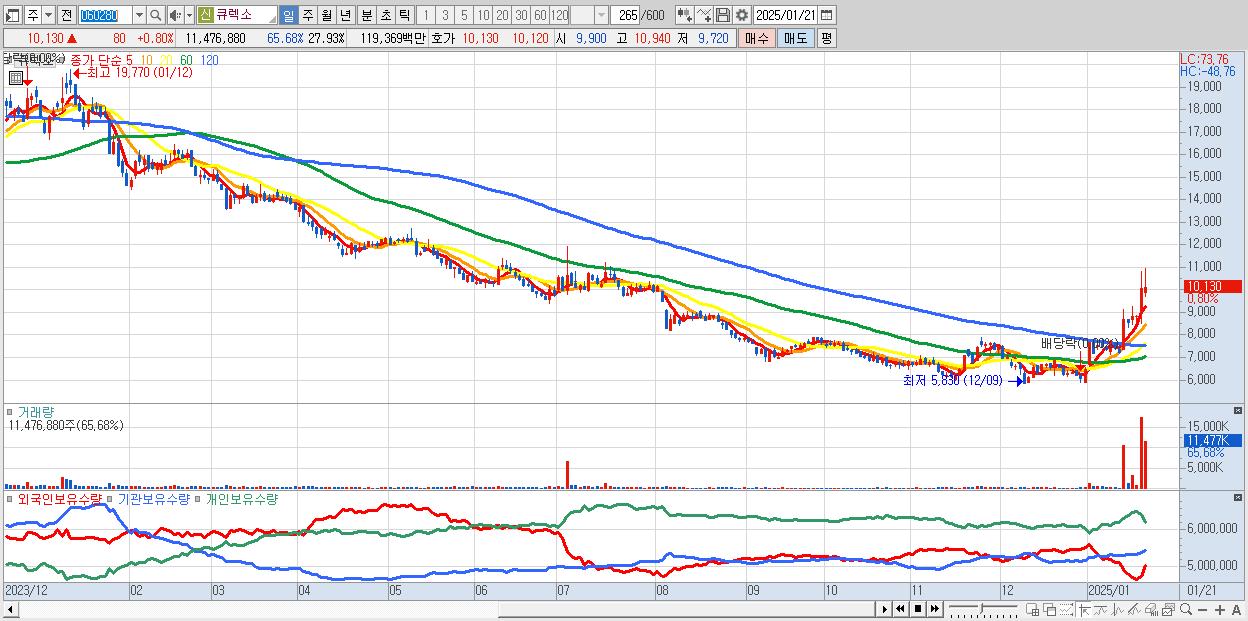The image size is (1248, 621).
Task: Click the 11,477K volume label on the axis
Action: click(1211, 440)
